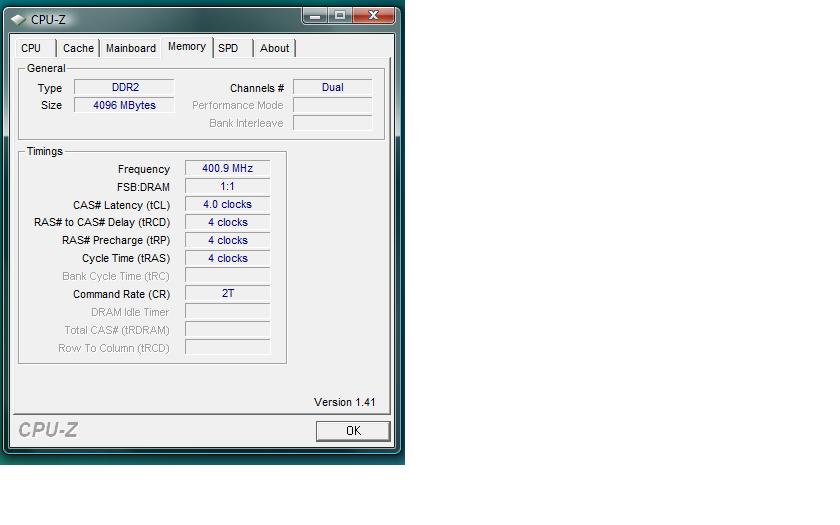The height and width of the screenshot is (525, 840).
Task: Switch to the CPU tab
Action: click(32, 48)
